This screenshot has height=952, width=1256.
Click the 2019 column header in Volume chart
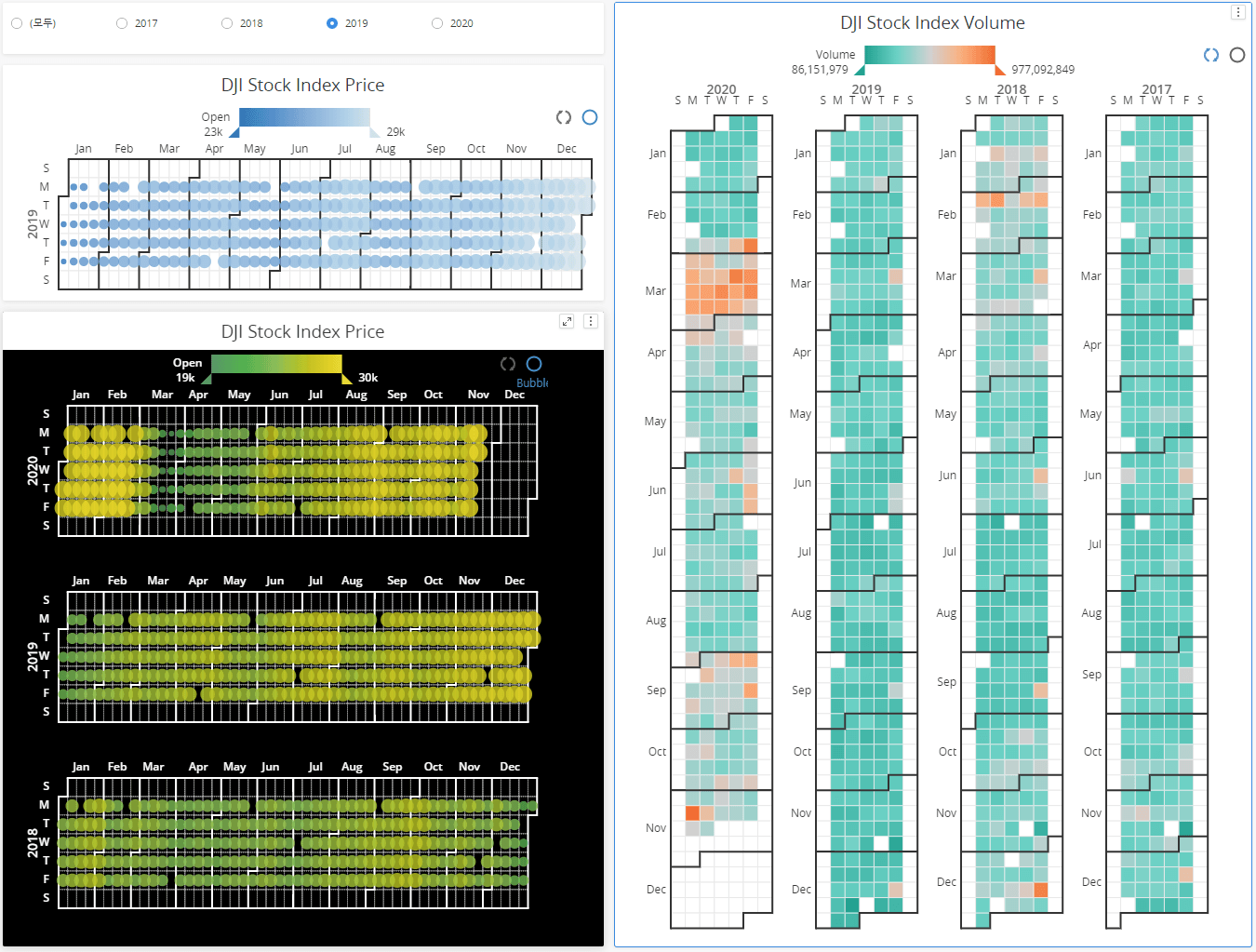click(x=866, y=89)
